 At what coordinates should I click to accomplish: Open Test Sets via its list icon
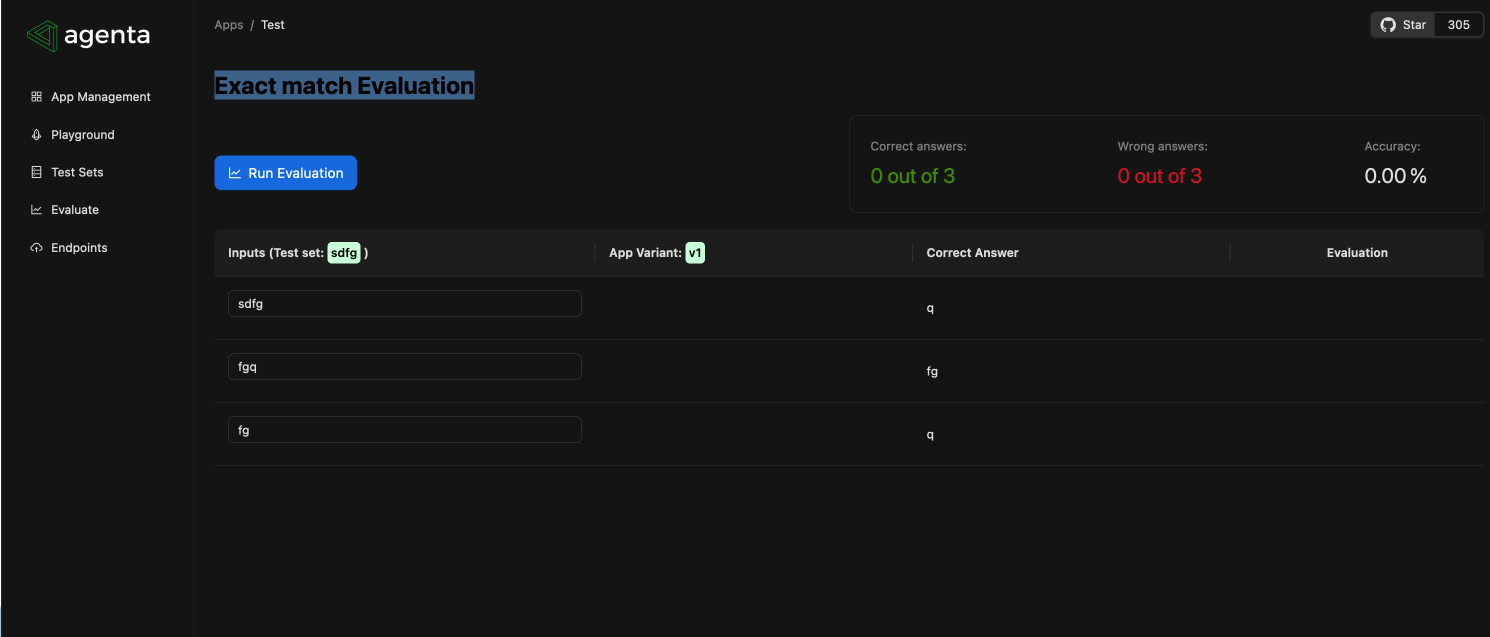click(x=36, y=171)
